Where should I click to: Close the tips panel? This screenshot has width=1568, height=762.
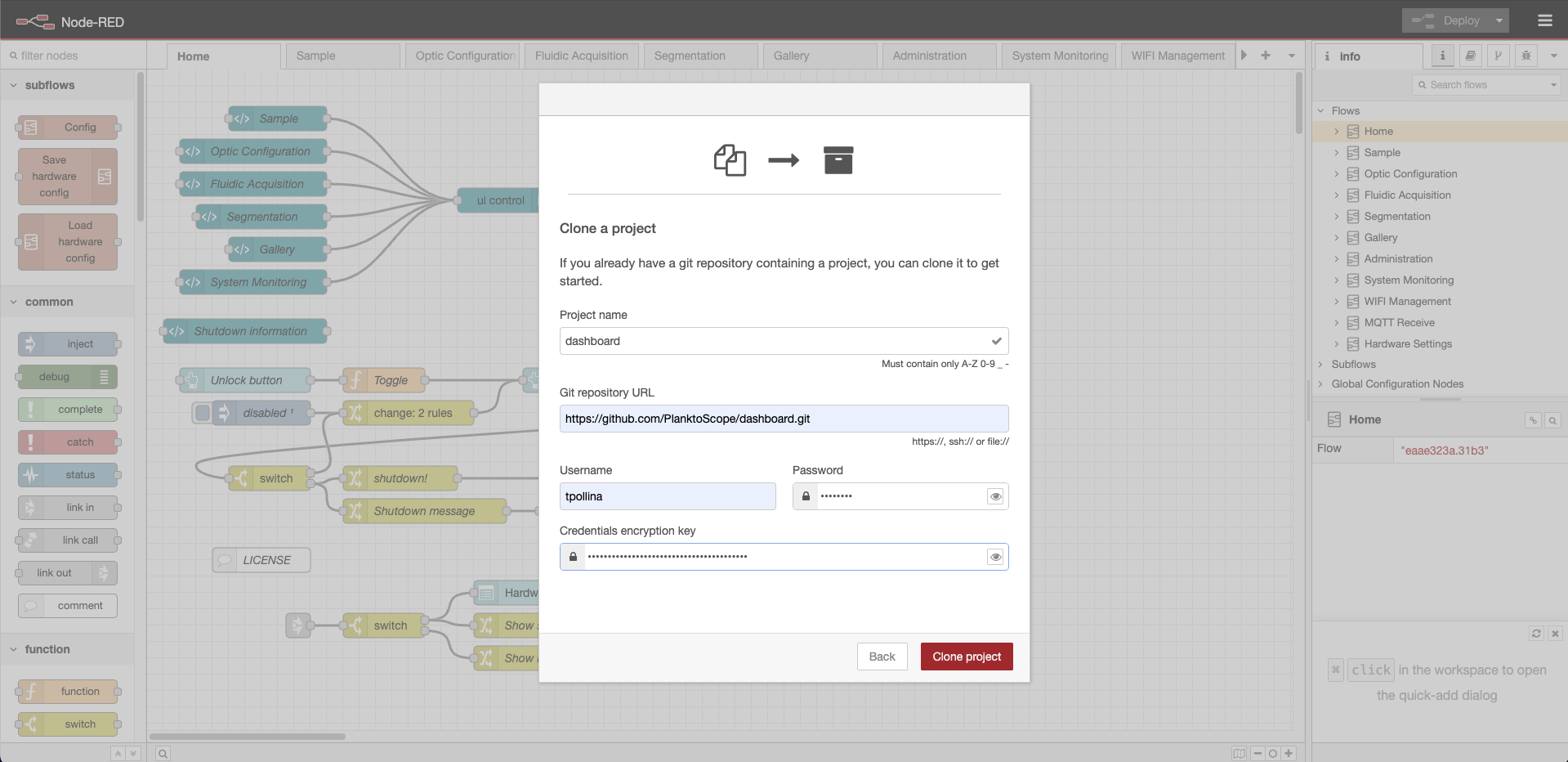[1555, 634]
